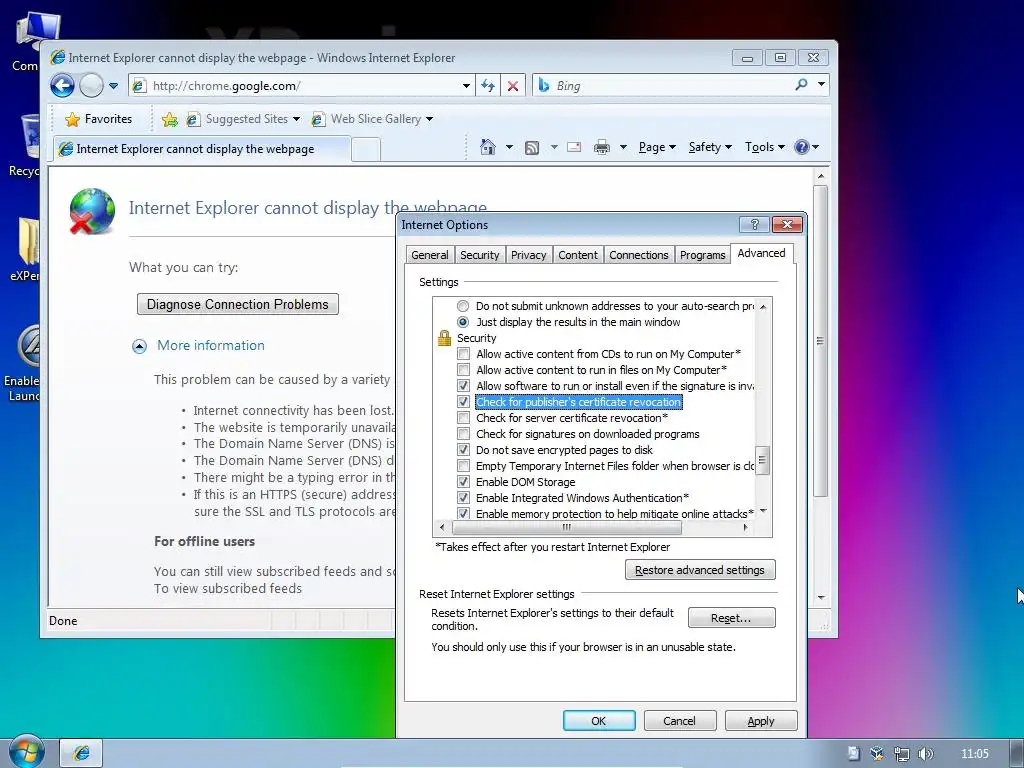Check 'Check for signatures on downloaded programs'

click(x=463, y=434)
